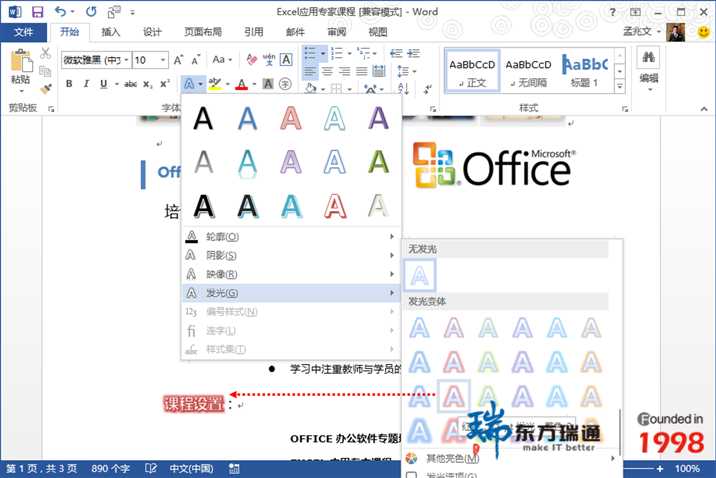
Task: Toggle center paragraph alignment
Action: (327, 71)
